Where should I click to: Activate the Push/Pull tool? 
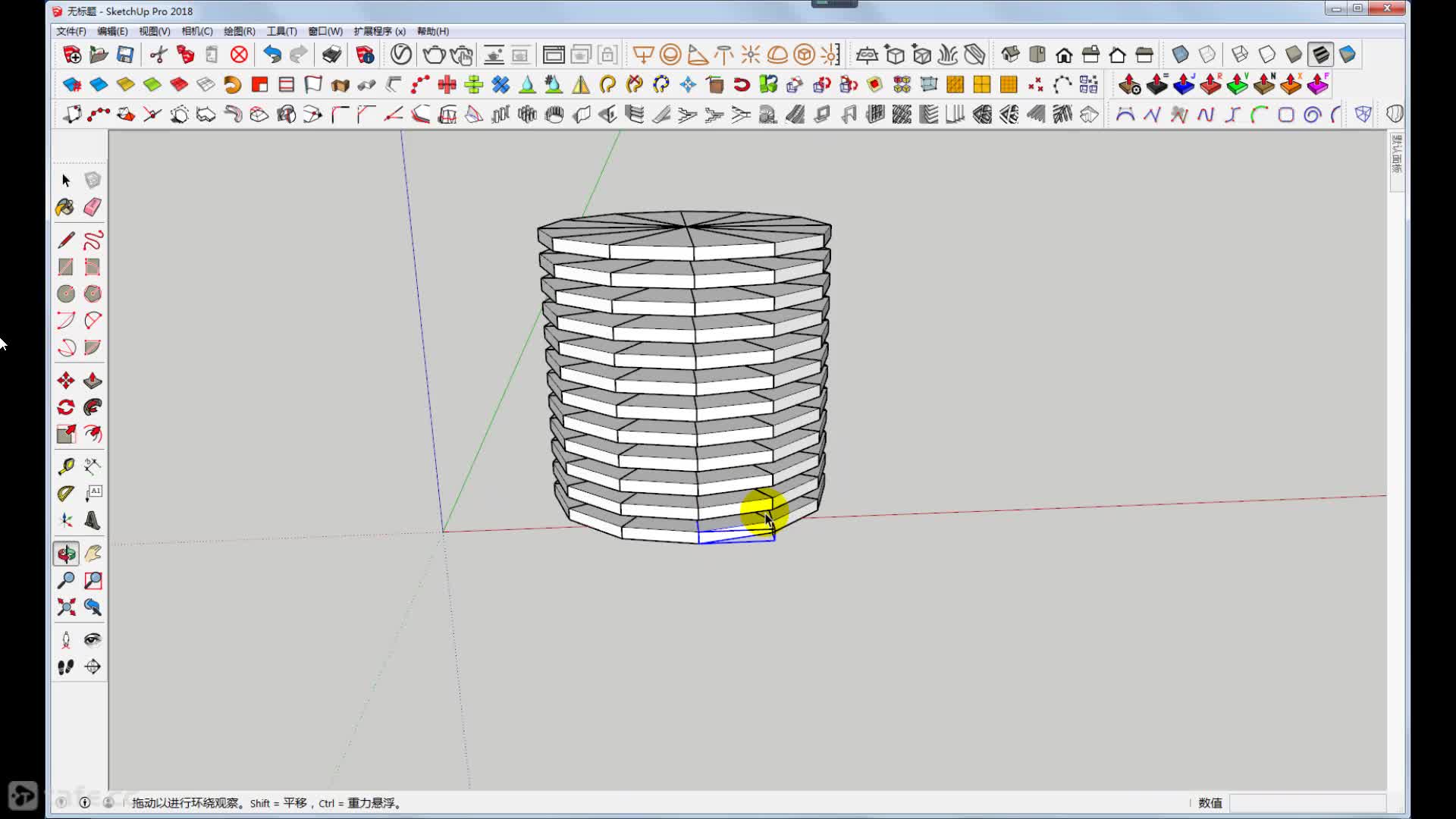93,381
